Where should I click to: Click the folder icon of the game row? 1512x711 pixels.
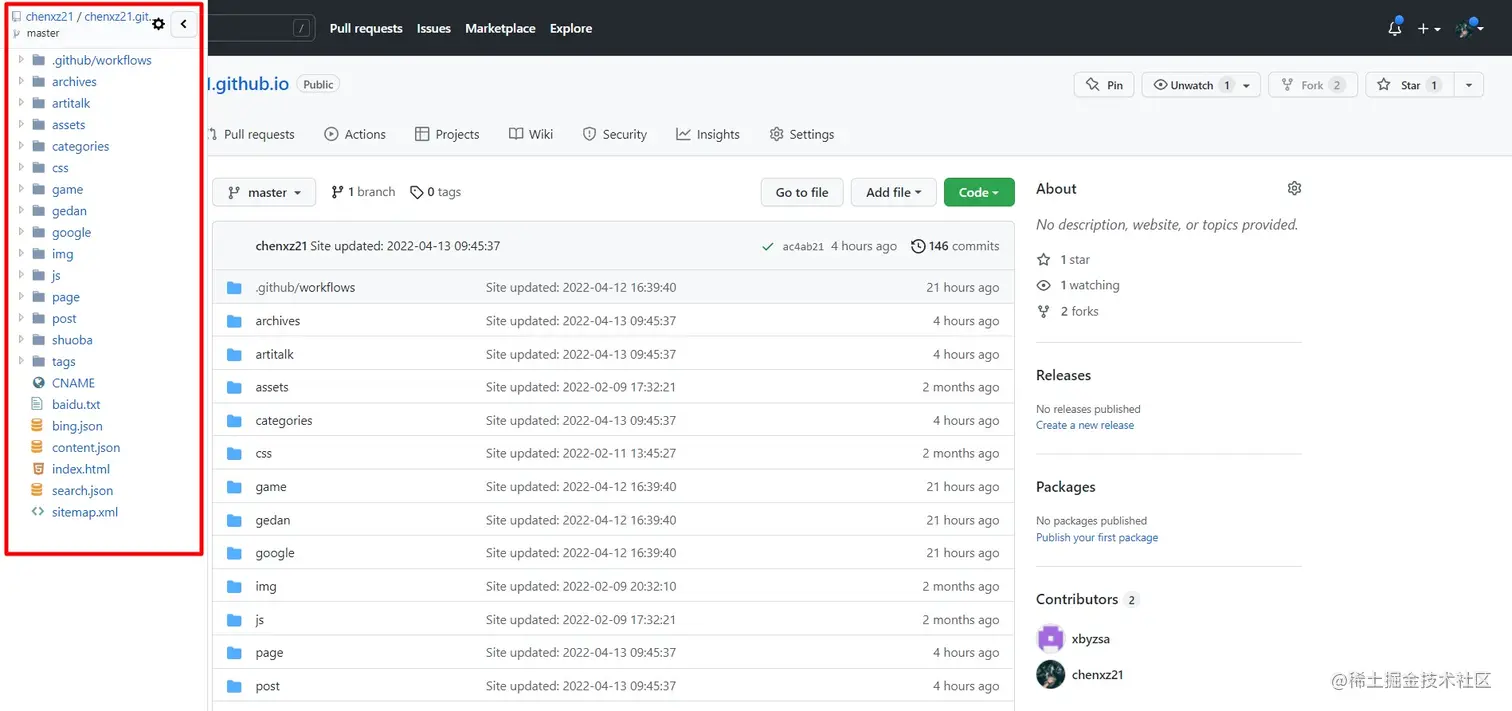234,487
